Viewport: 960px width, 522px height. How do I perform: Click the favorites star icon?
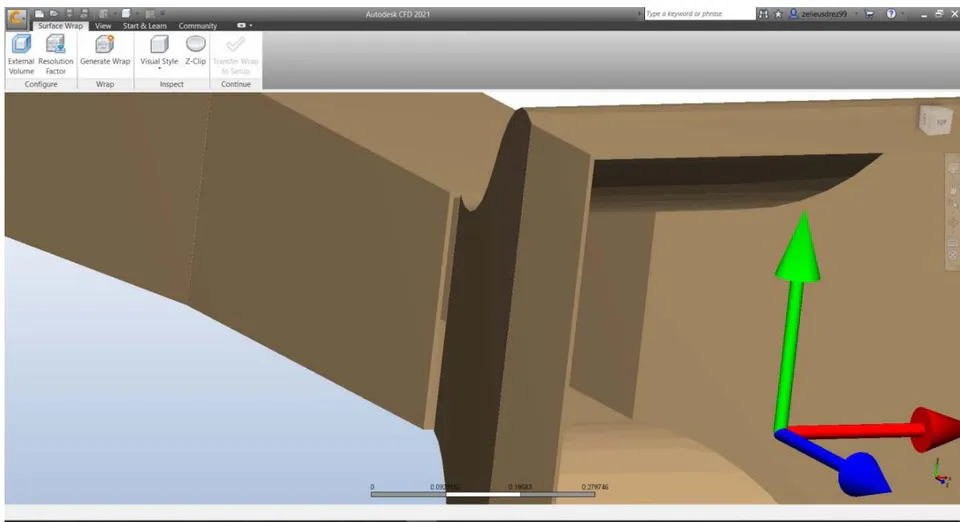point(778,13)
